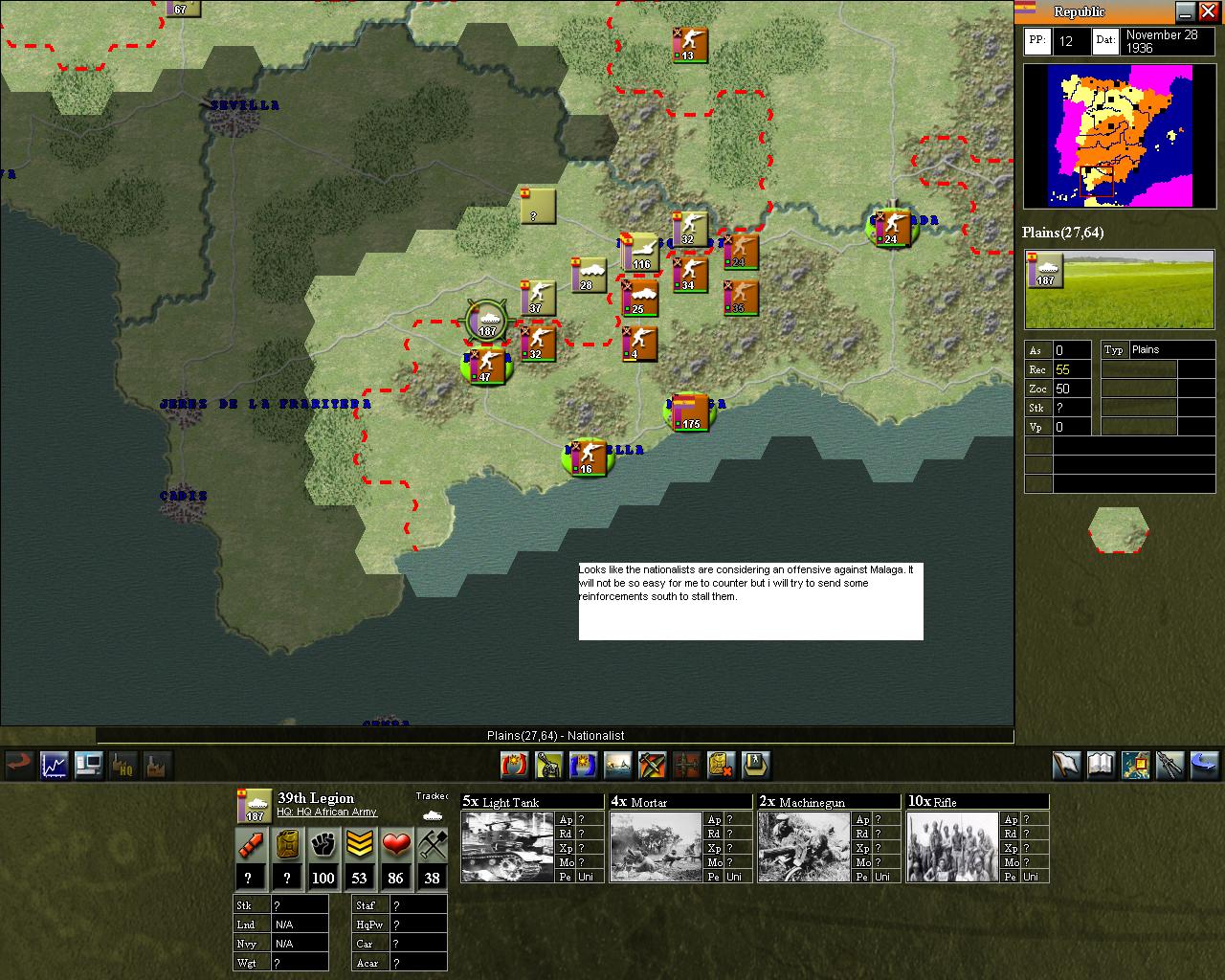Select the 39th Legion tank counter on map

click(x=487, y=321)
